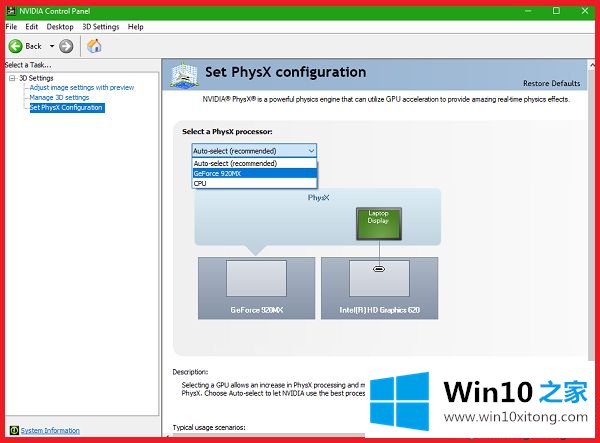Click the System Information icon
The image size is (600, 443).
(14, 430)
